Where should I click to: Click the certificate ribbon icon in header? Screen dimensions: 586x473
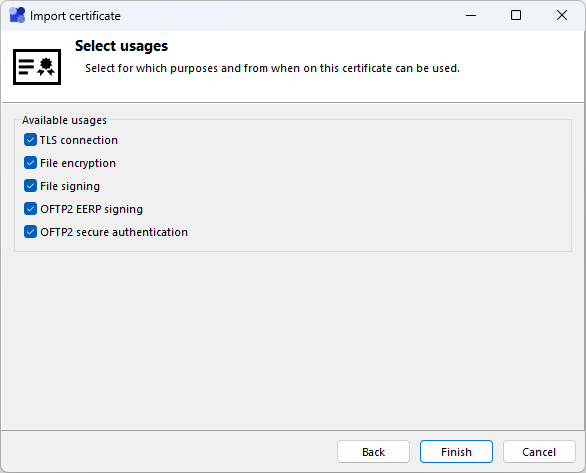click(x=37, y=67)
